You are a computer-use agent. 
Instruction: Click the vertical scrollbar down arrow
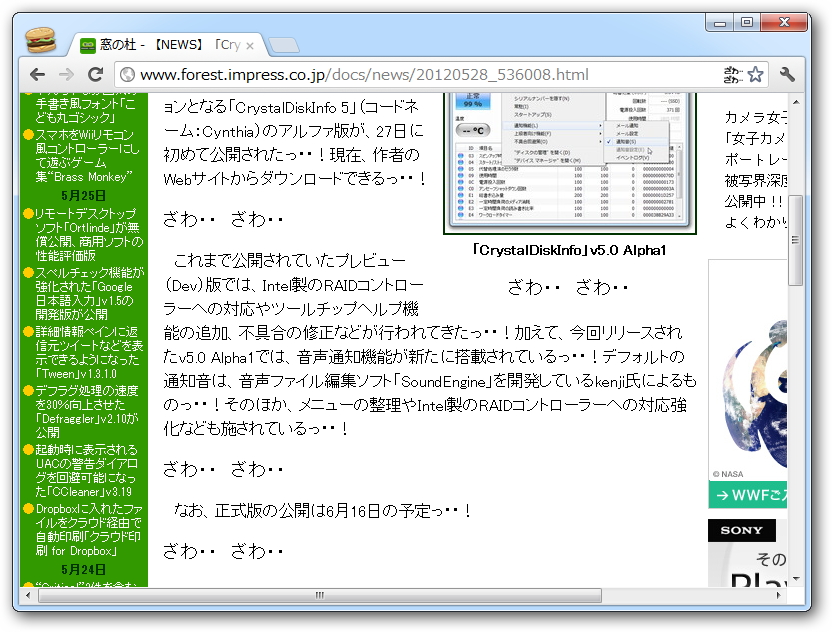pyautogui.click(x=795, y=578)
